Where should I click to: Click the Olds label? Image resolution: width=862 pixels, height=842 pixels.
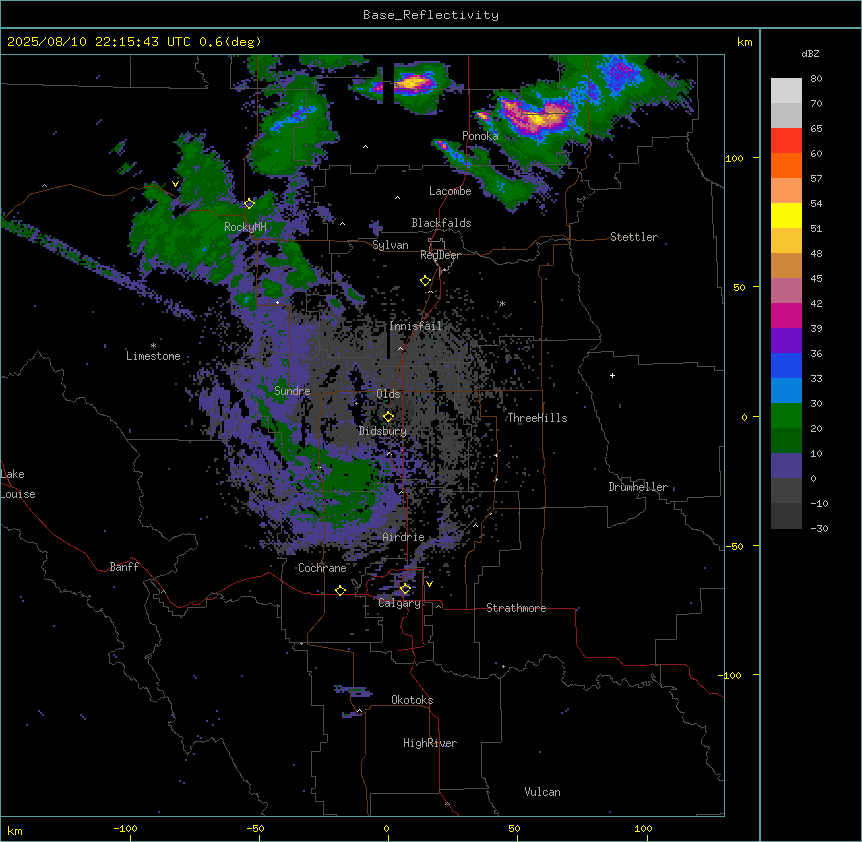388,394
